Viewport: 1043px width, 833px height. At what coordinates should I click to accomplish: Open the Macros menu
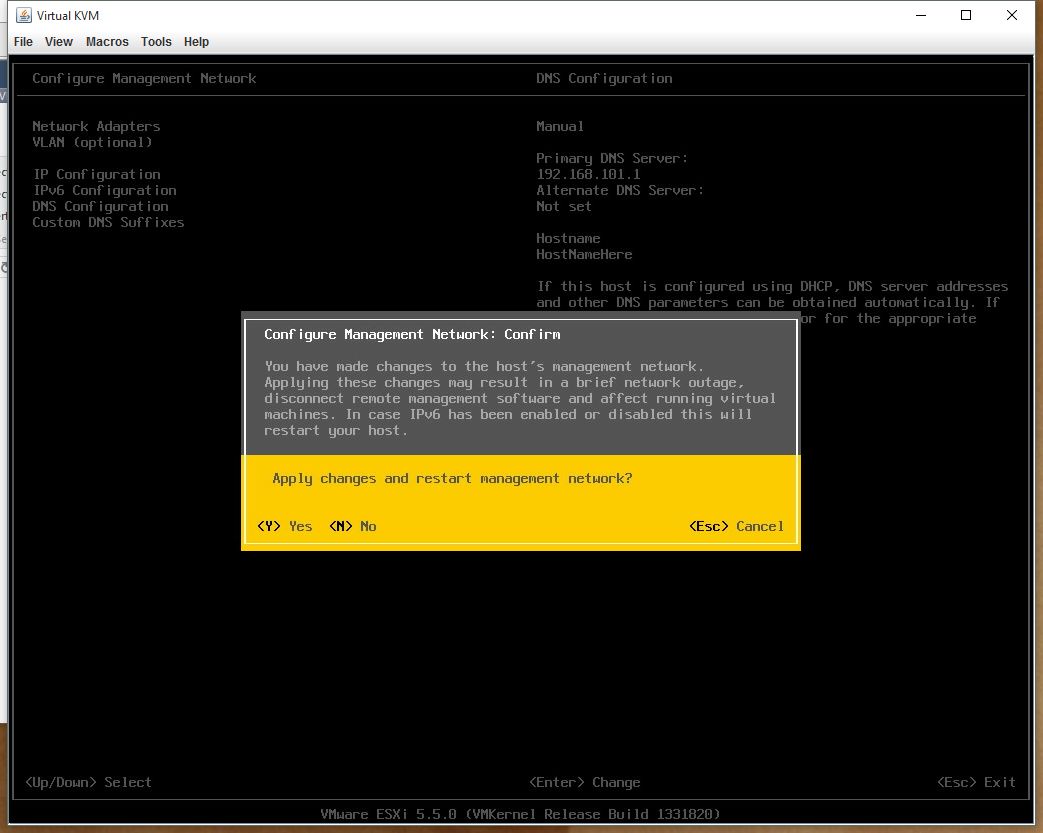(107, 42)
